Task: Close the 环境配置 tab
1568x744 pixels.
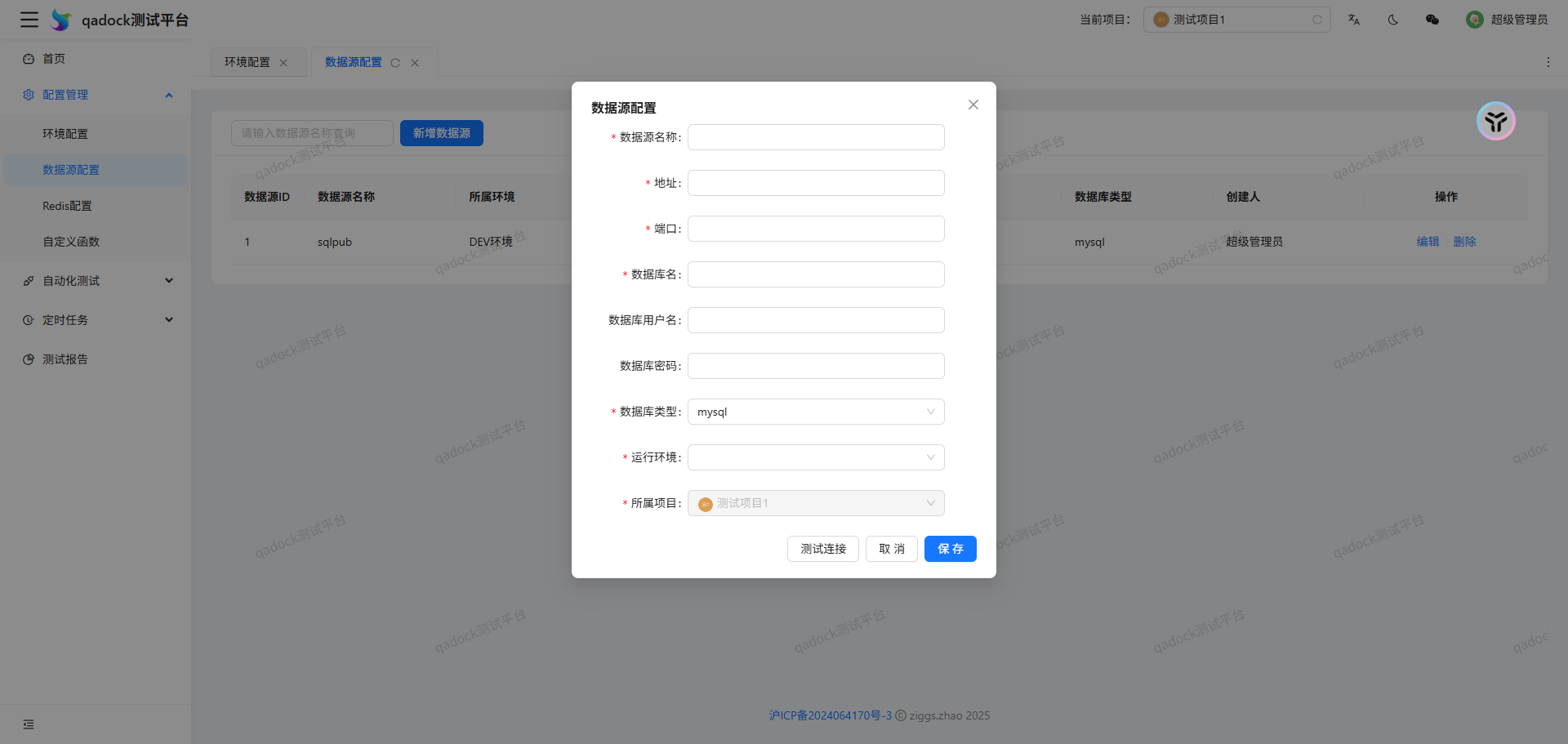Action: tap(283, 63)
